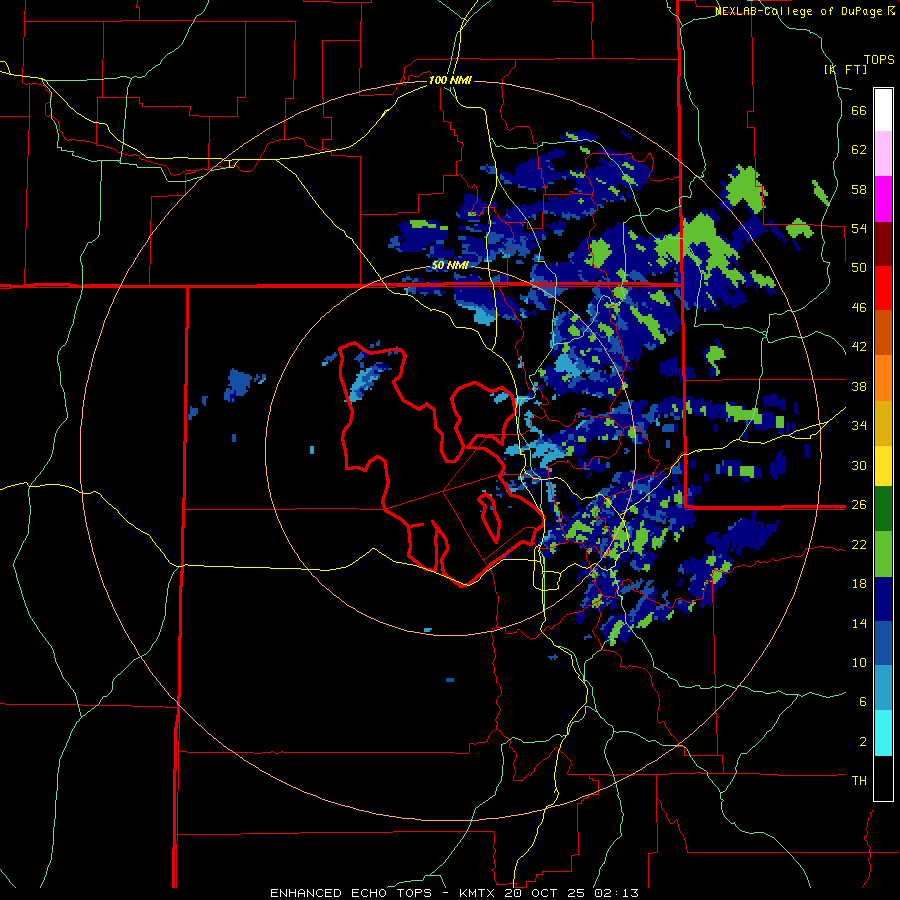
Task: Click the 'KMTX' radar site identifier
Action: tap(479, 893)
